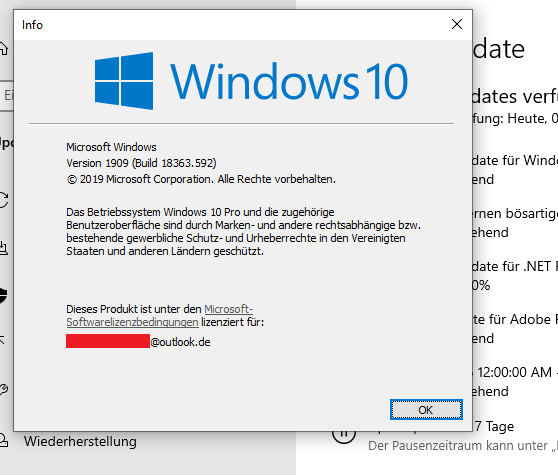
Task: Open Delivery Optimization icon in Settings sidebar
Action: click(4, 248)
